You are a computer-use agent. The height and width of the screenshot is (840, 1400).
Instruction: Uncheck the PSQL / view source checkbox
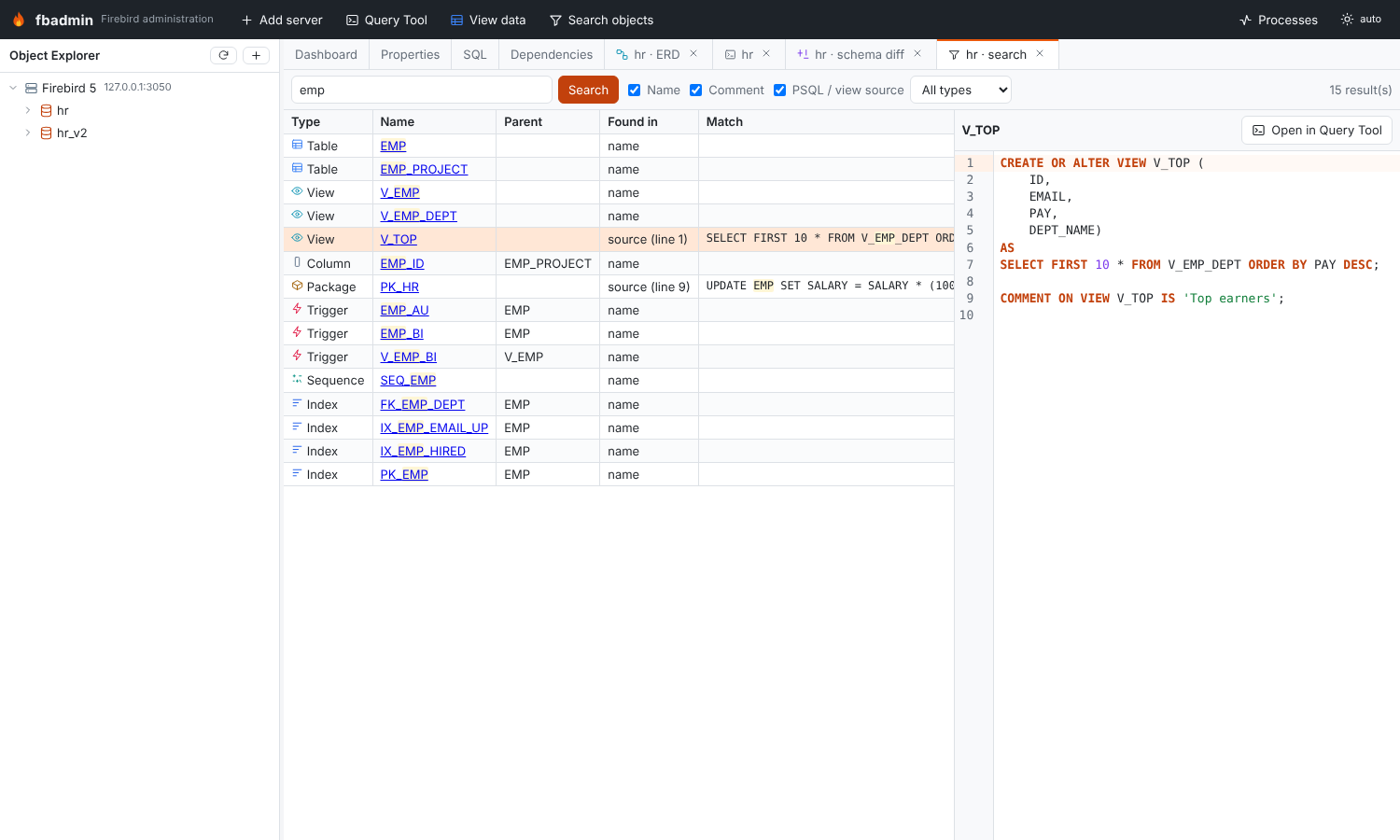point(780,91)
